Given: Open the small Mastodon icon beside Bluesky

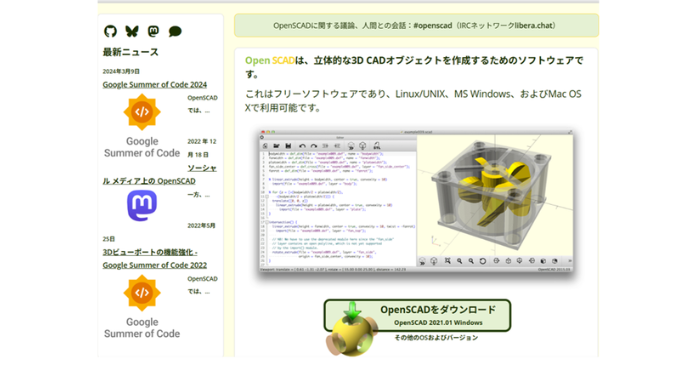Looking at the screenshot, I should pyautogui.click(x=153, y=31).
